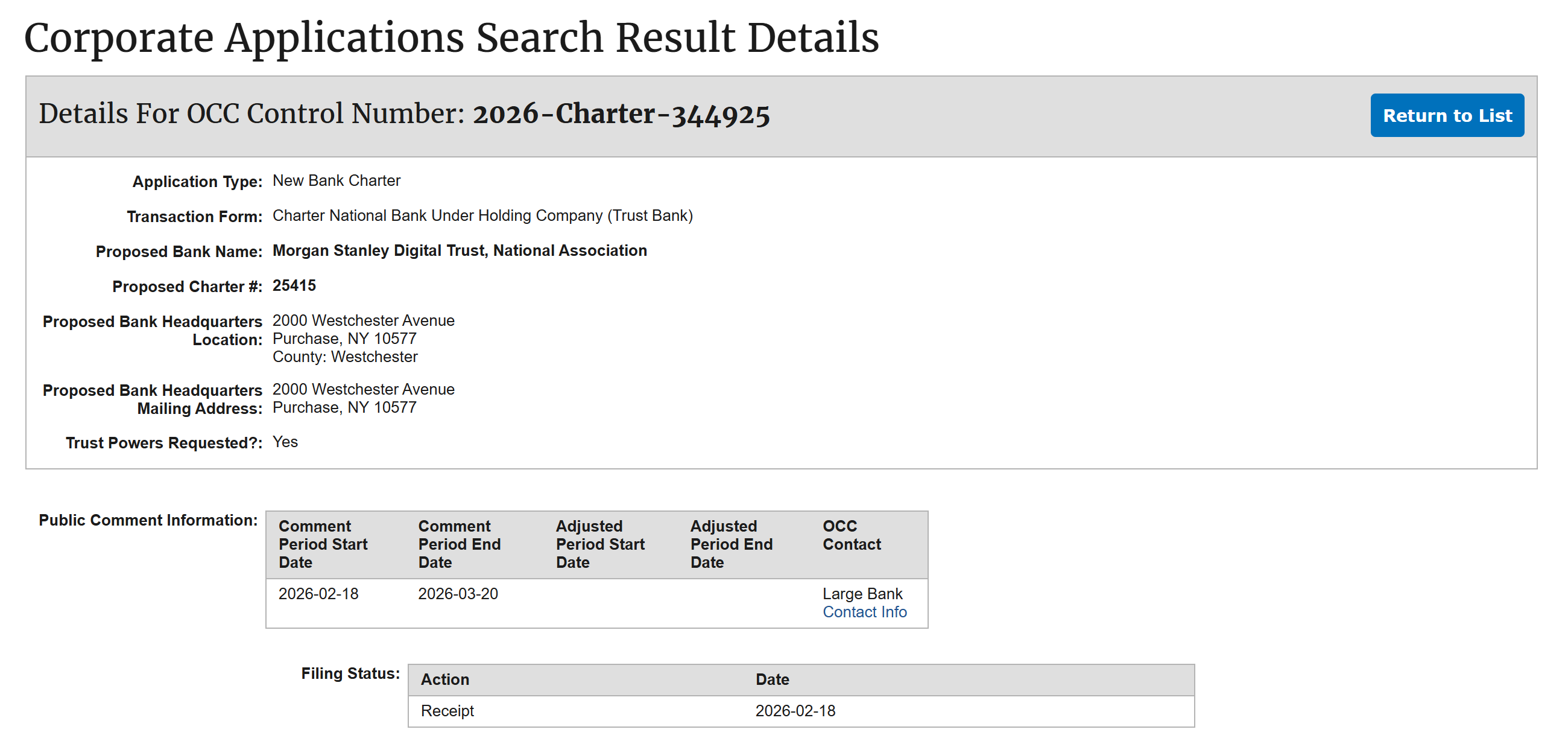Click the proposed bank name Morgan Stanley Digital Trust
Image resolution: width=1568 pixels, height=741 pixels.
click(x=459, y=250)
